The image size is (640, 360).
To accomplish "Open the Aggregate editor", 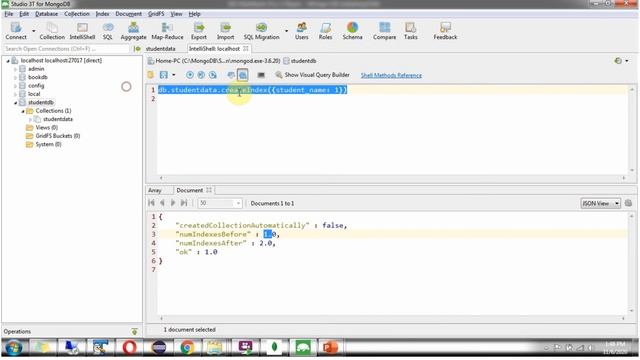I will point(133,31).
